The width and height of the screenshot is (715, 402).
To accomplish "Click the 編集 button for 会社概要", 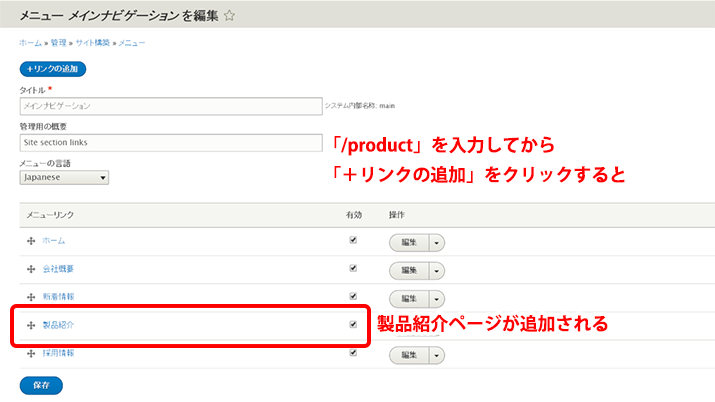I will [409, 271].
